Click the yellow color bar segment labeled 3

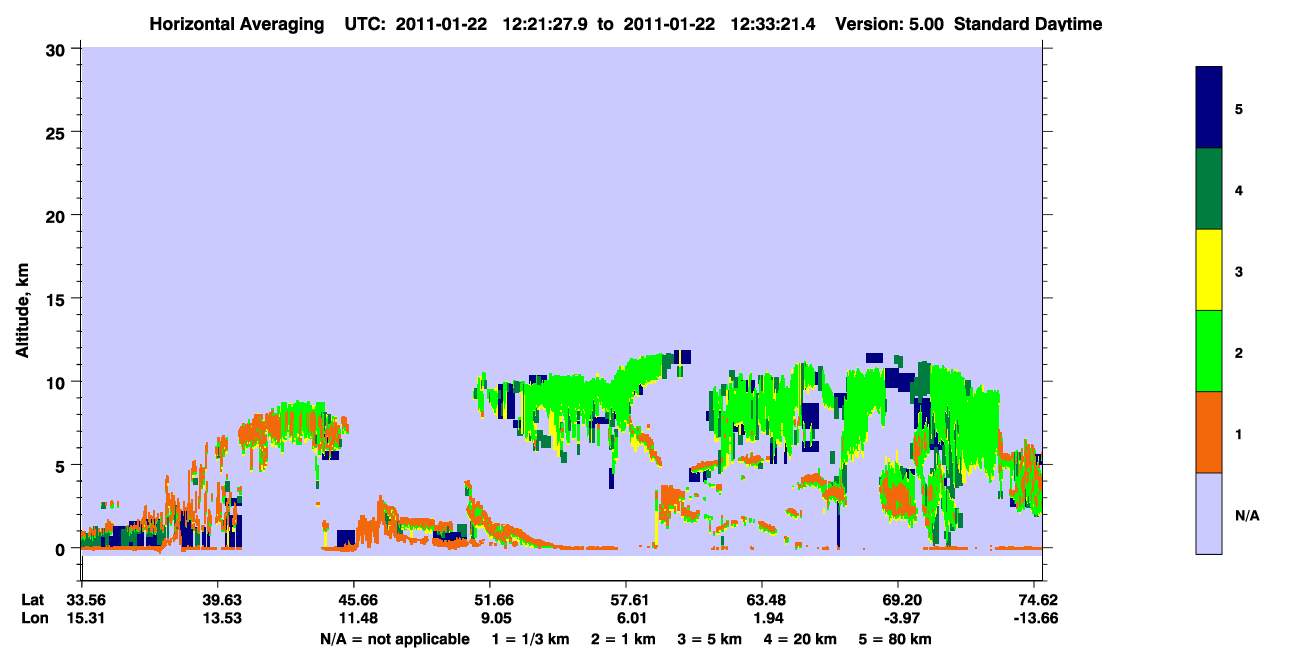[1209, 270]
